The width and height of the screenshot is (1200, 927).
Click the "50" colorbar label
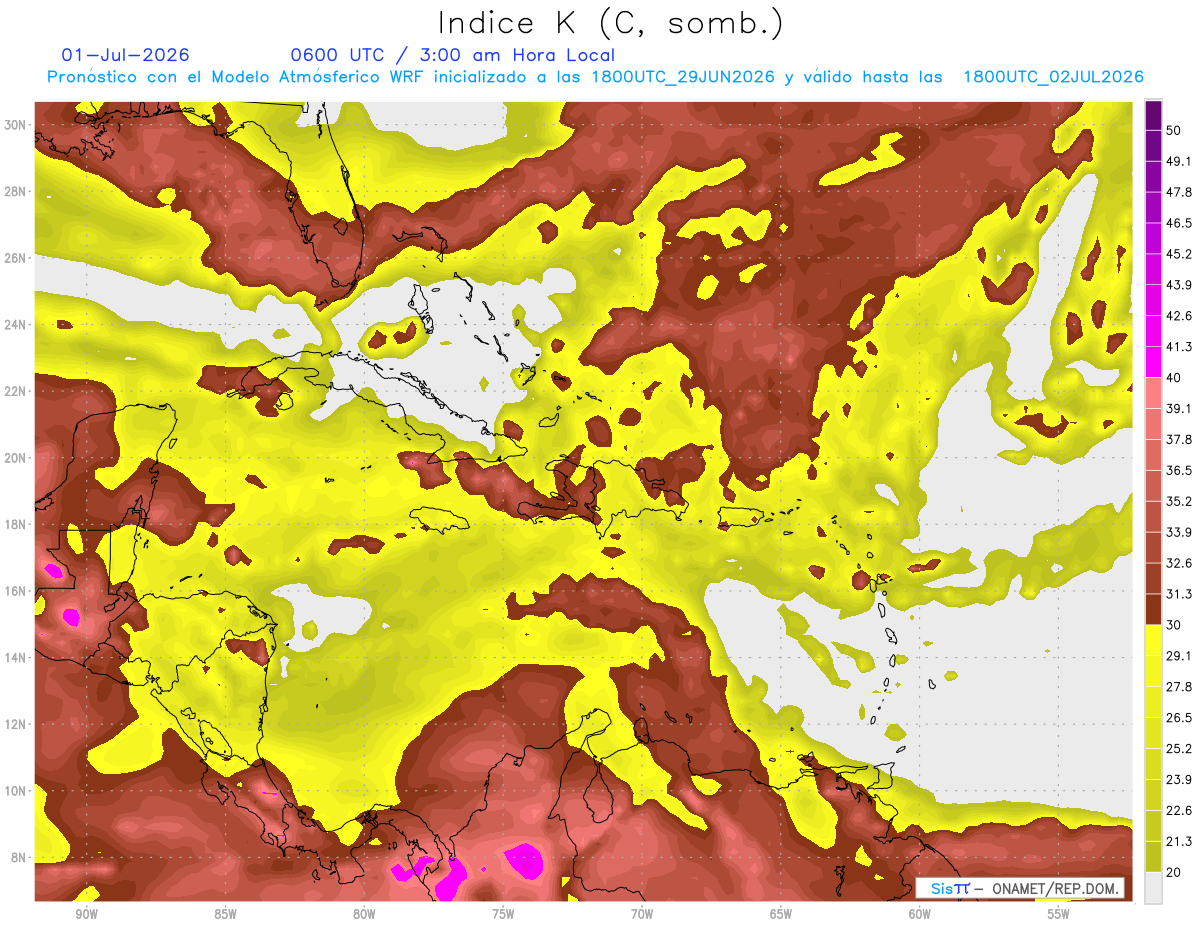1174,130
